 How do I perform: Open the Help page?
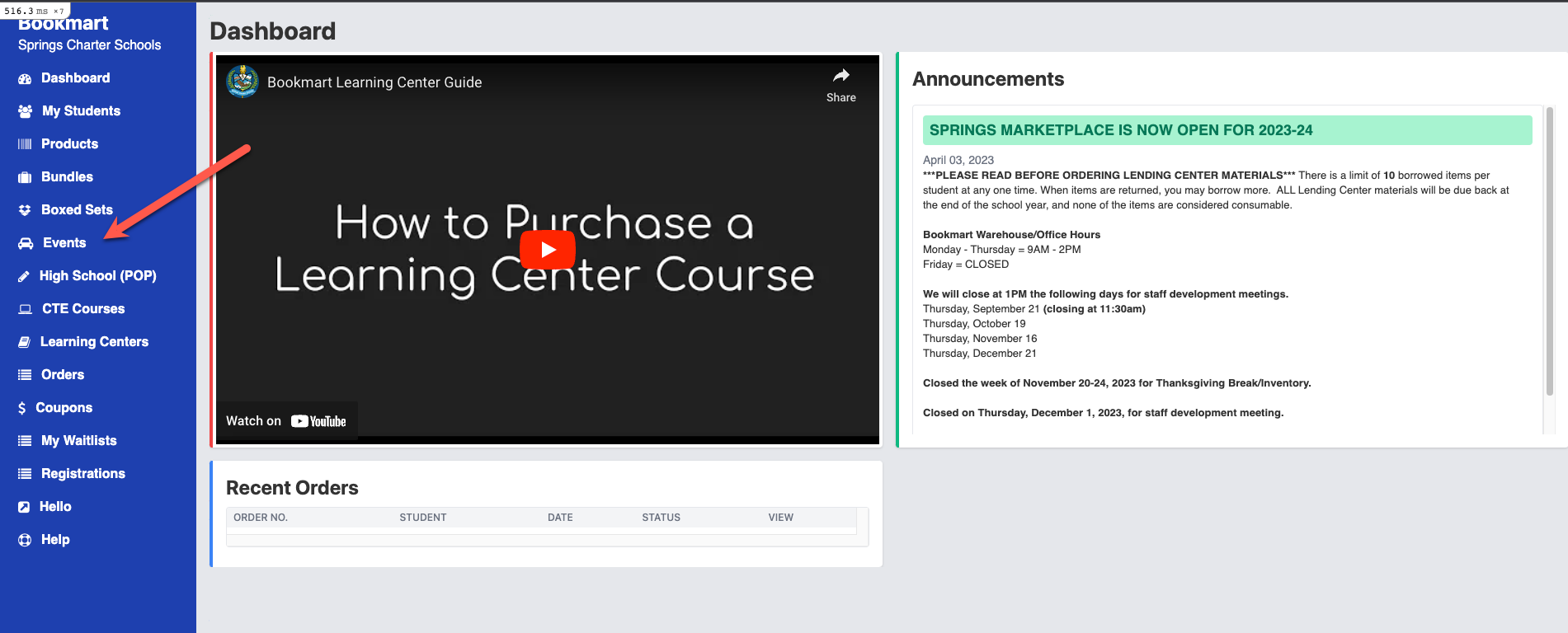(55, 540)
